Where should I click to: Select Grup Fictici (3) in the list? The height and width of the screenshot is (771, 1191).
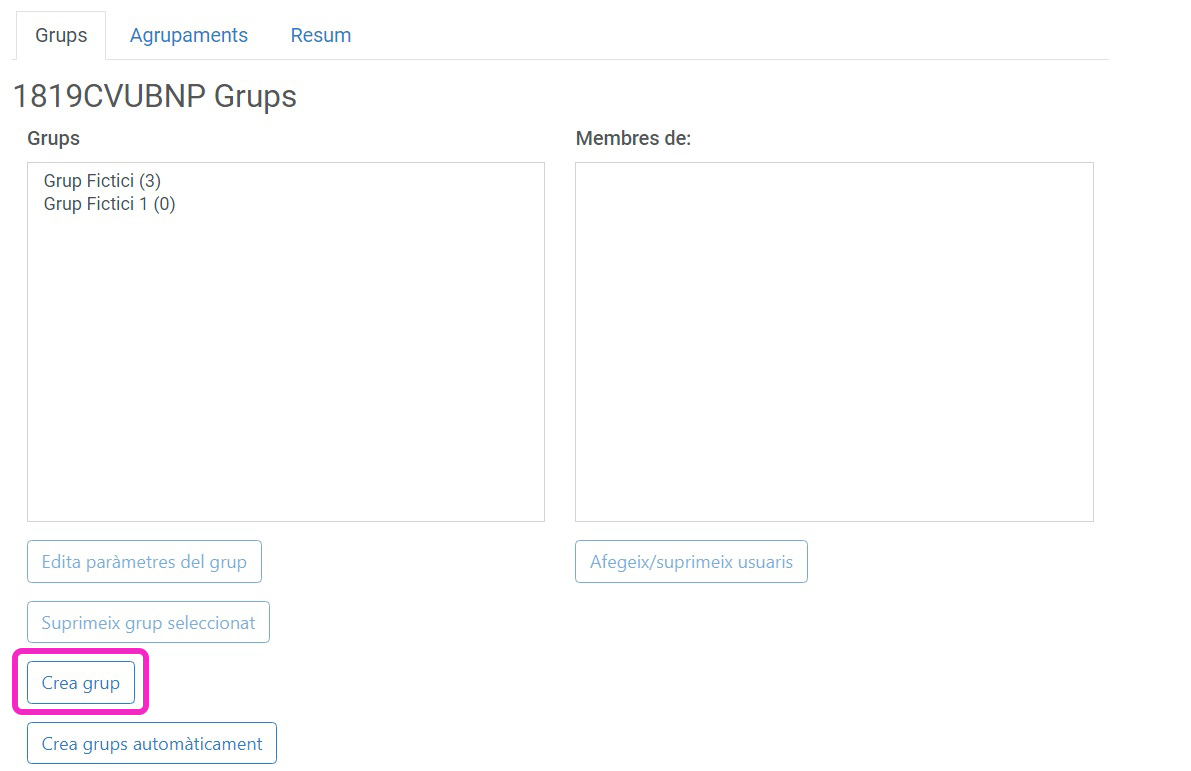click(101, 181)
